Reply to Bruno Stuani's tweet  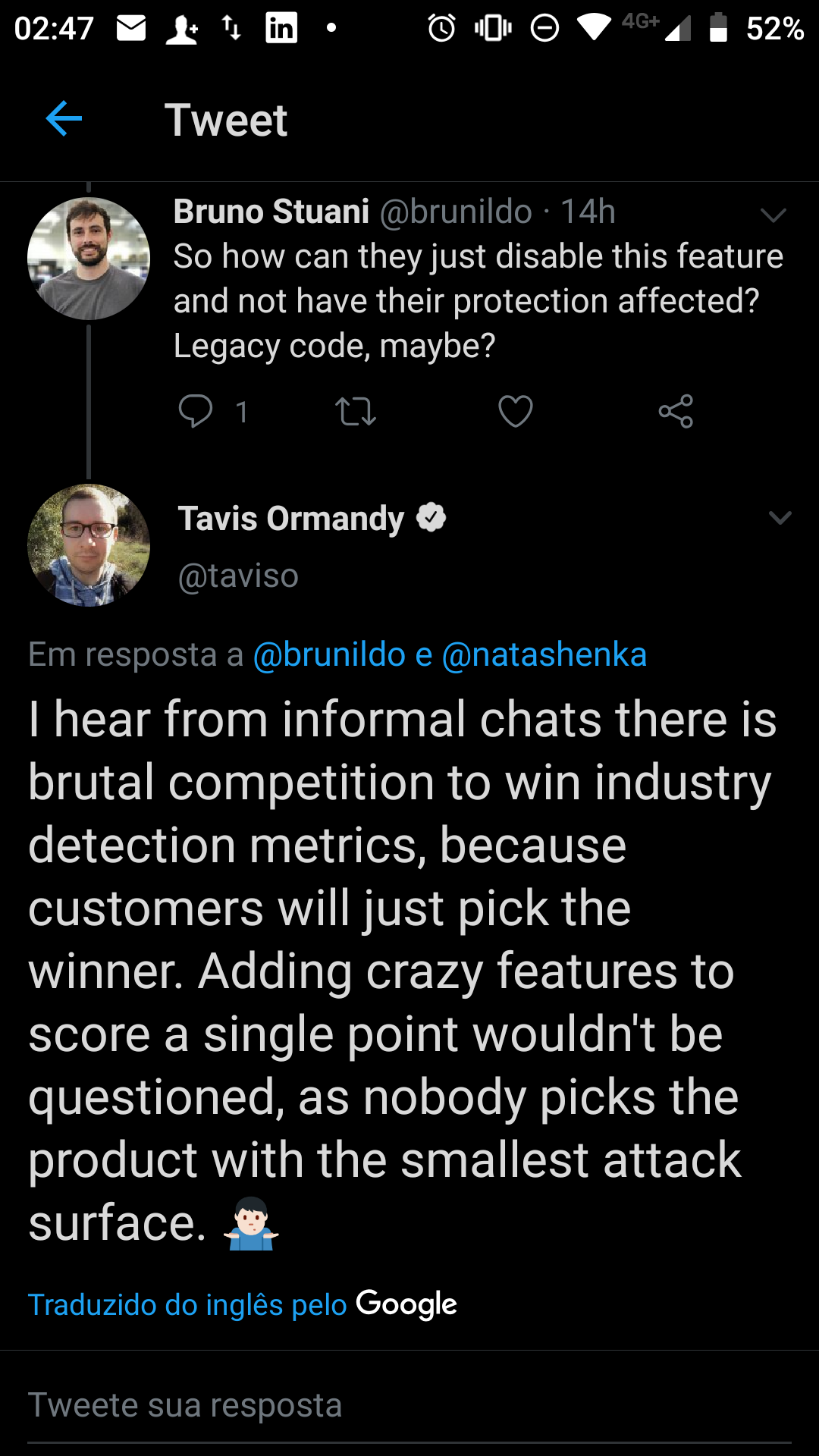coord(196,412)
